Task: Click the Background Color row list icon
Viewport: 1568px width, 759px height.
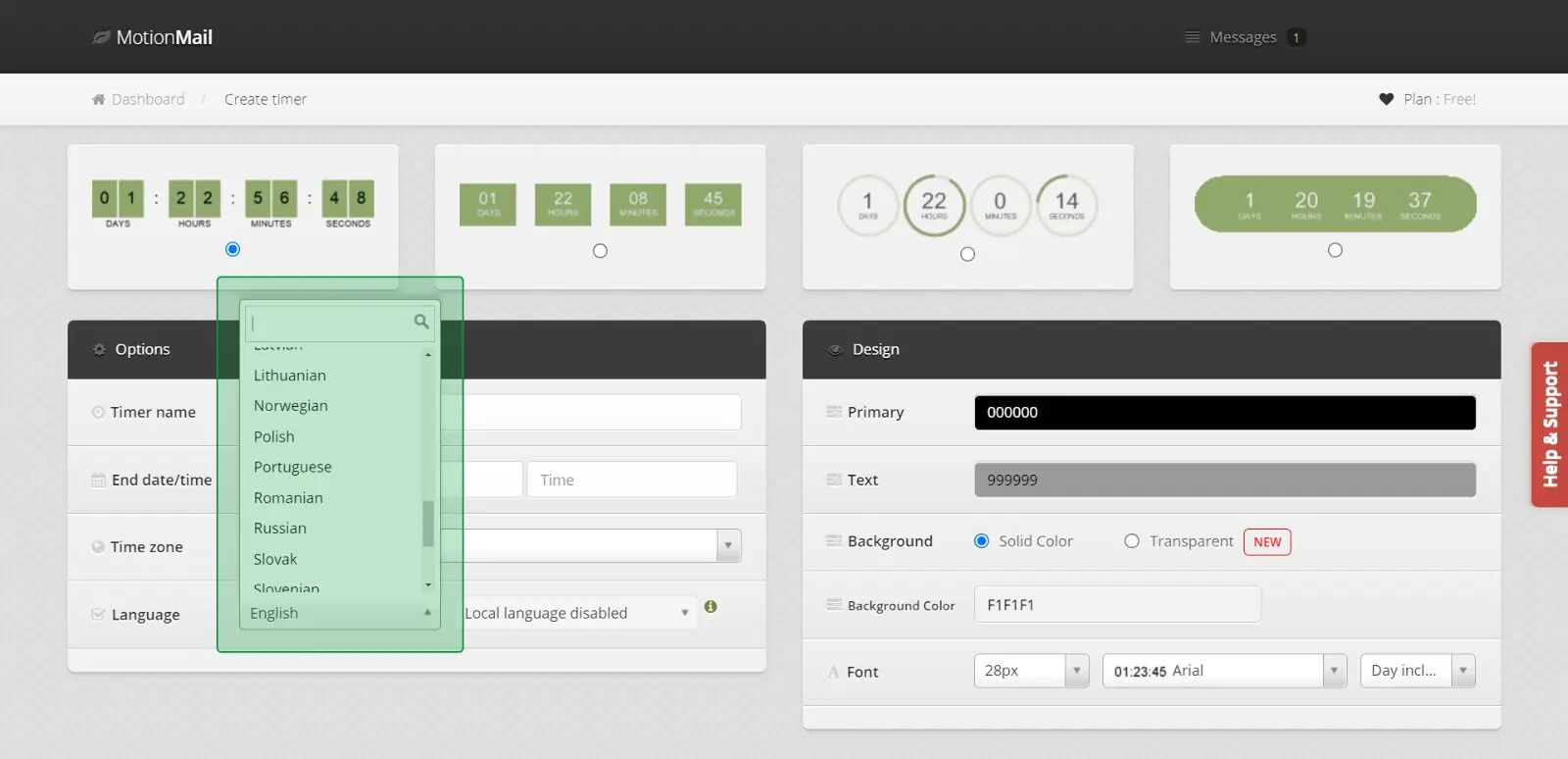Action: pos(834,605)
